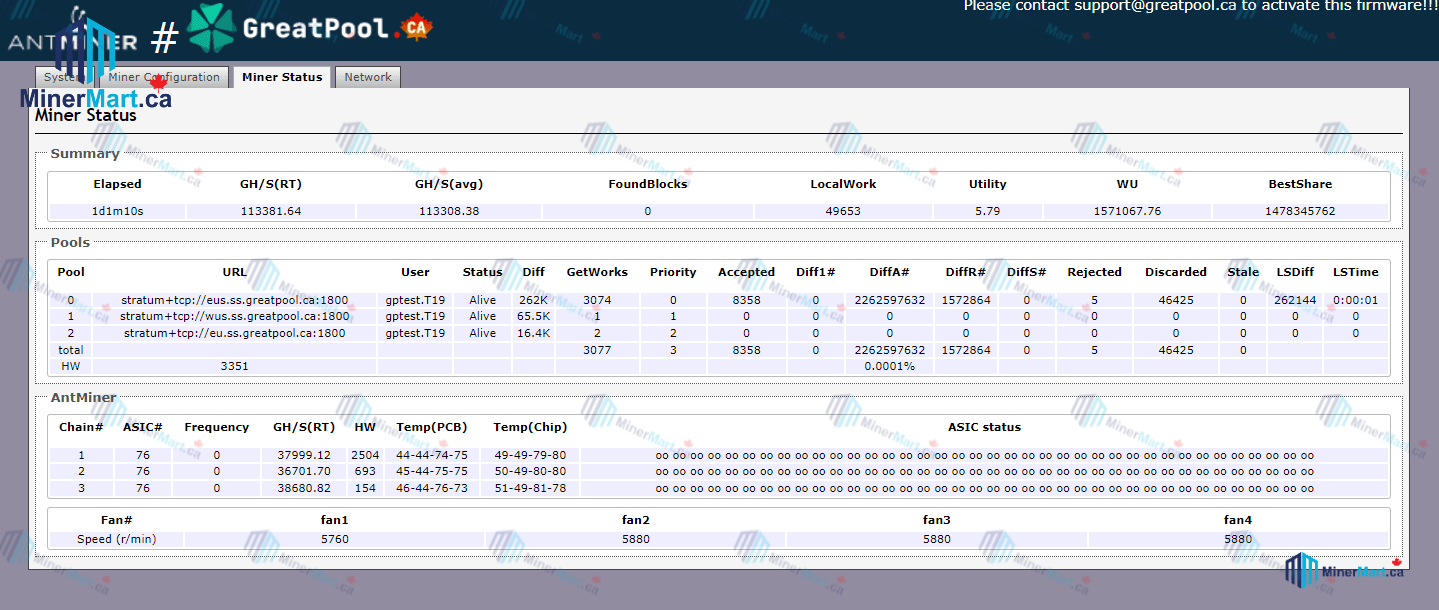This screenshot has width=1439, height=610.
Task: Click the average hashrate value 113308.38
Action: (449, 212)
